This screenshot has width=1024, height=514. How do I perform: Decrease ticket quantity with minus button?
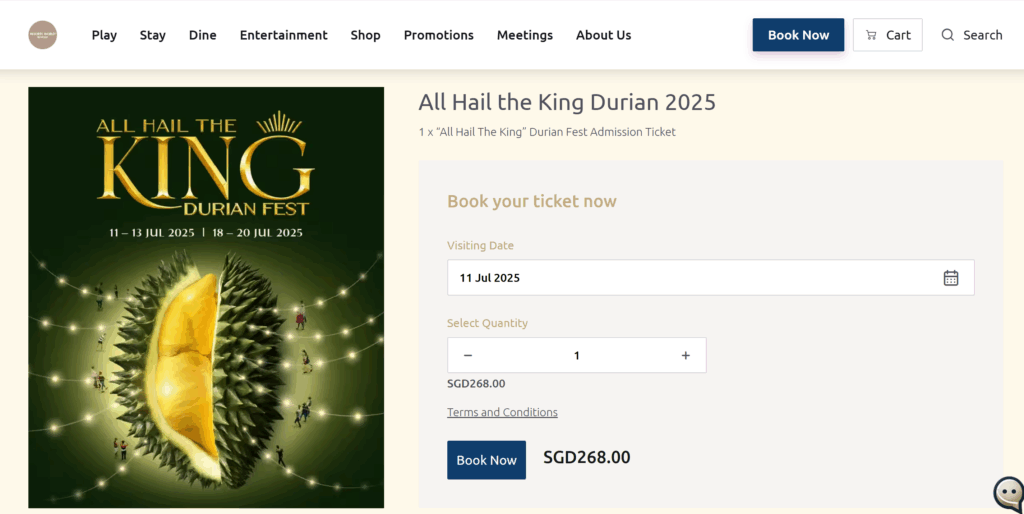[468, 355]
